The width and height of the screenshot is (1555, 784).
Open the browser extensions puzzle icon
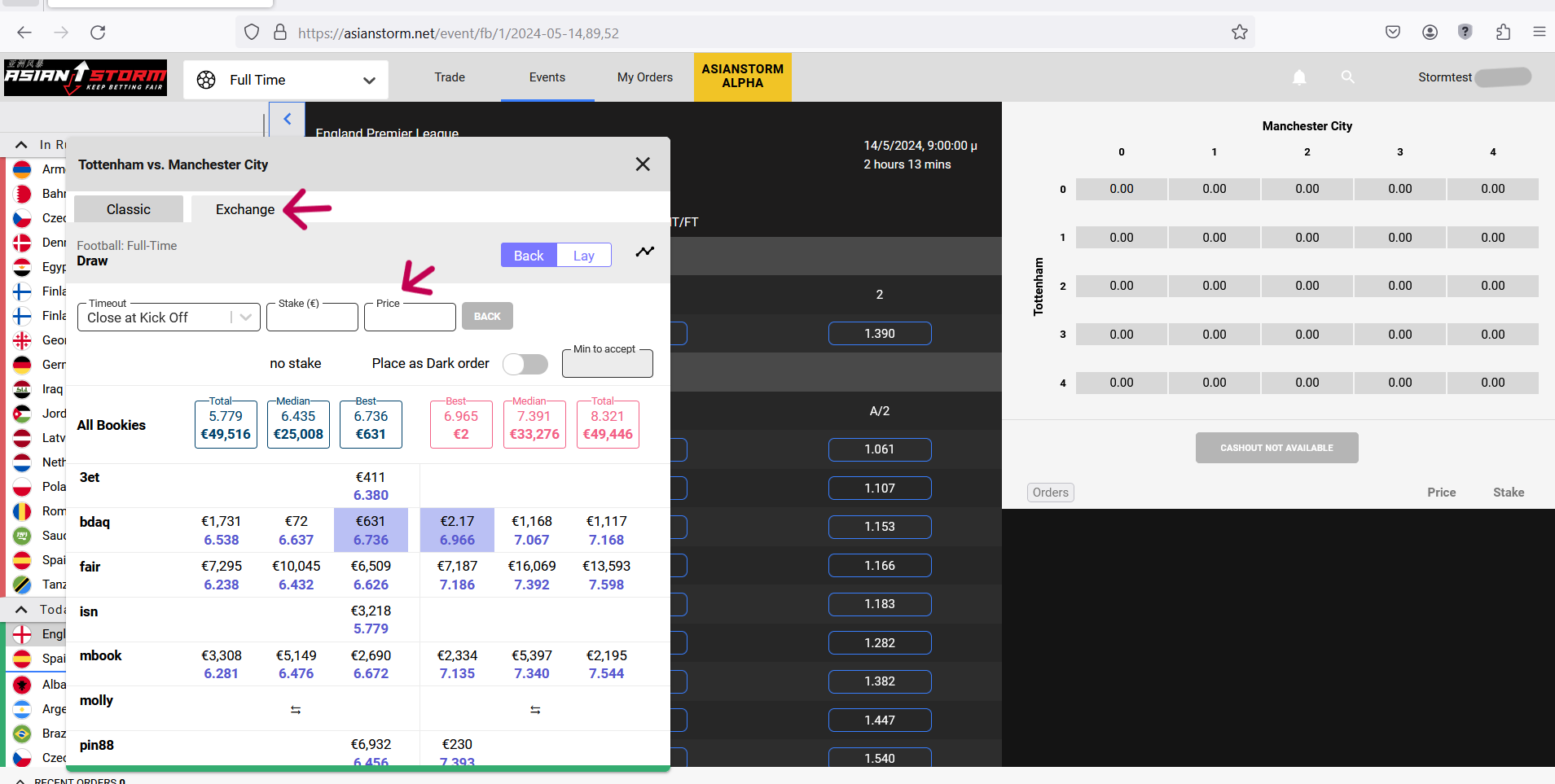1503,33
